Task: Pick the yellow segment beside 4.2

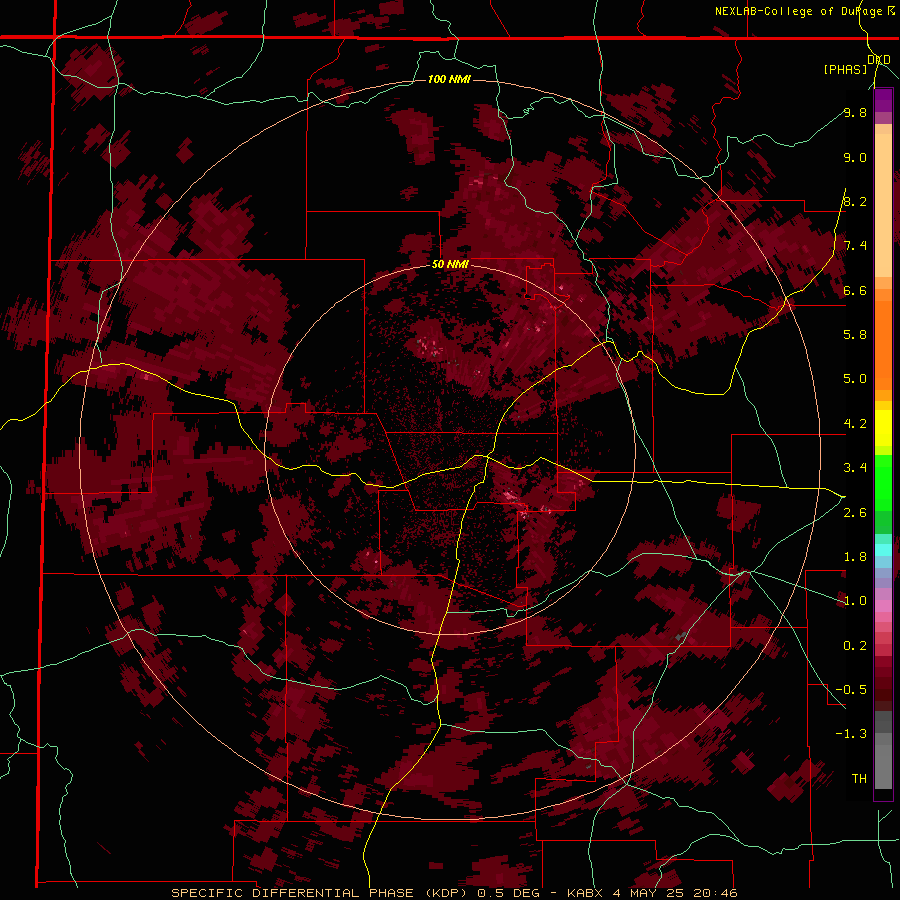Action: coord(883,428)
